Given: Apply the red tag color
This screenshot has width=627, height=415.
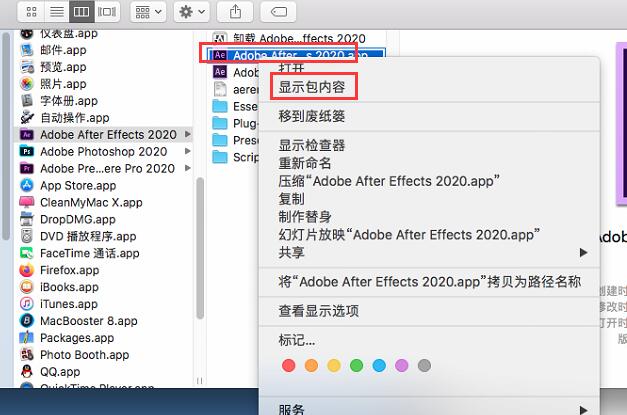Looking at the screenshot, I should 288,365.
